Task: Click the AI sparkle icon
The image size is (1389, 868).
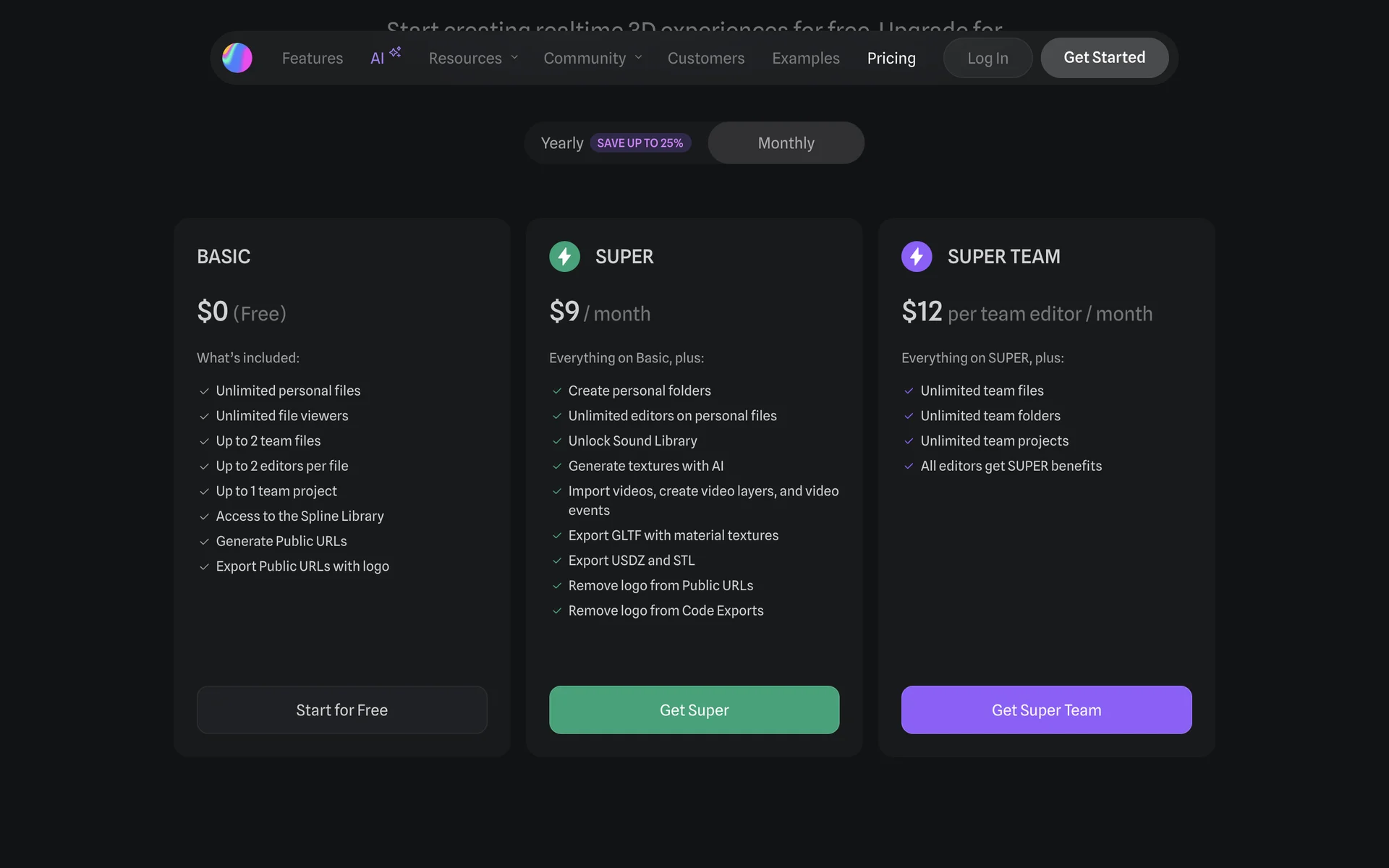Action: coord(395,52)
